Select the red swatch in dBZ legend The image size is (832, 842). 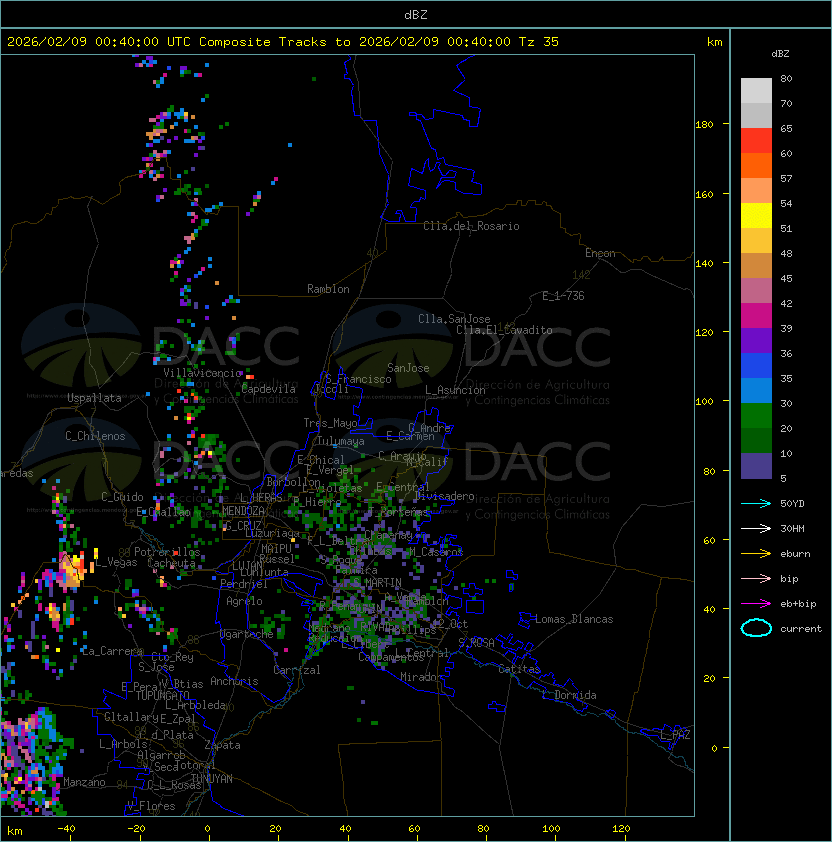[x=756, y=141]
